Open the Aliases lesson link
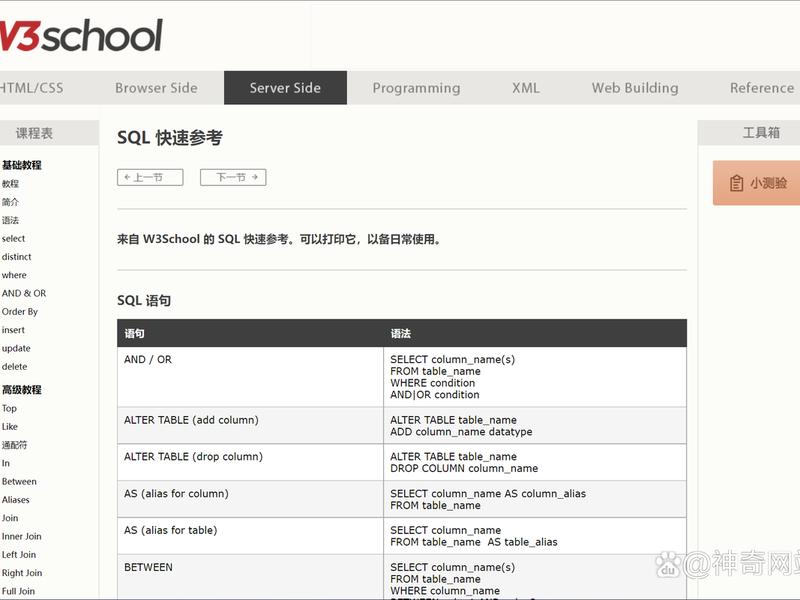Image resolution: width=800 pixels, height=600 pixels. [16, 500]
